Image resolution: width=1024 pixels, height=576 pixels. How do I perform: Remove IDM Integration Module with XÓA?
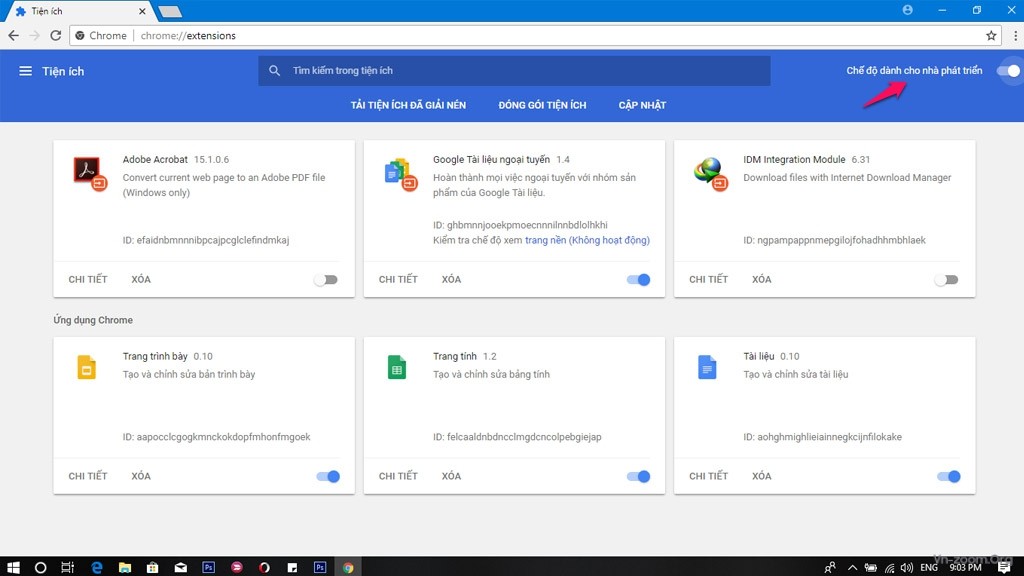coord(761,280)
